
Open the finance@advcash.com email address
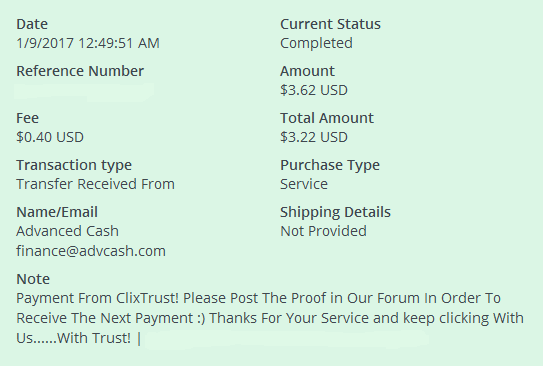(91, 251)
